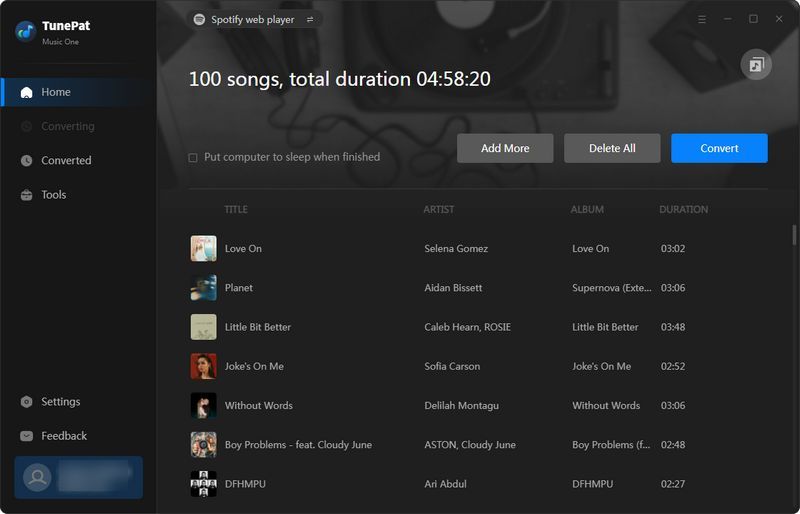The image size is (800, 514).
Task: Enable Put computer to sleep when finished
Action: click(193, 158)
